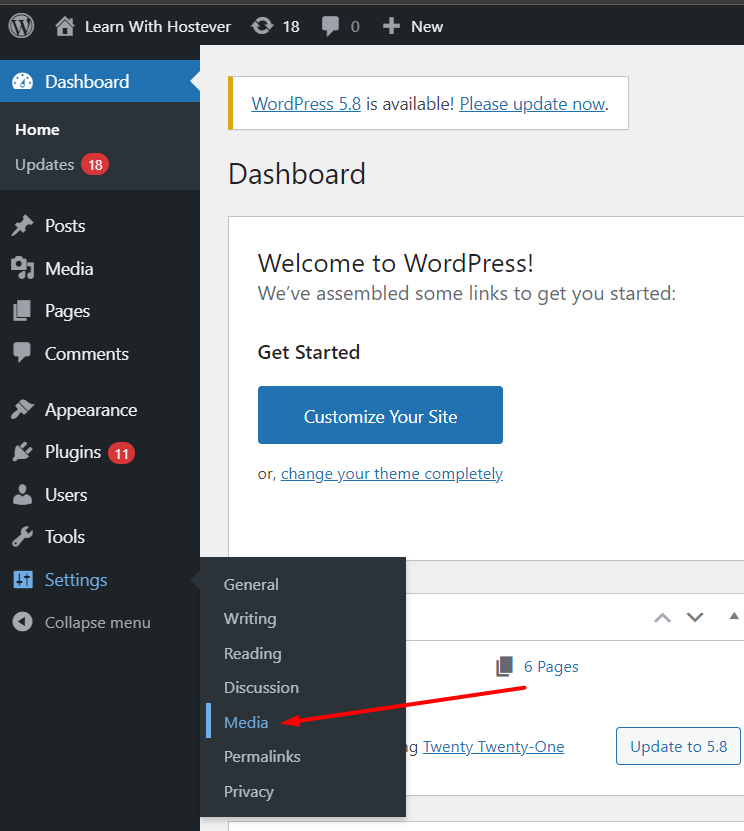Click the plus icon next to New
The height and width of the screenshot is (831, 744).
click(x=391, y=26)
